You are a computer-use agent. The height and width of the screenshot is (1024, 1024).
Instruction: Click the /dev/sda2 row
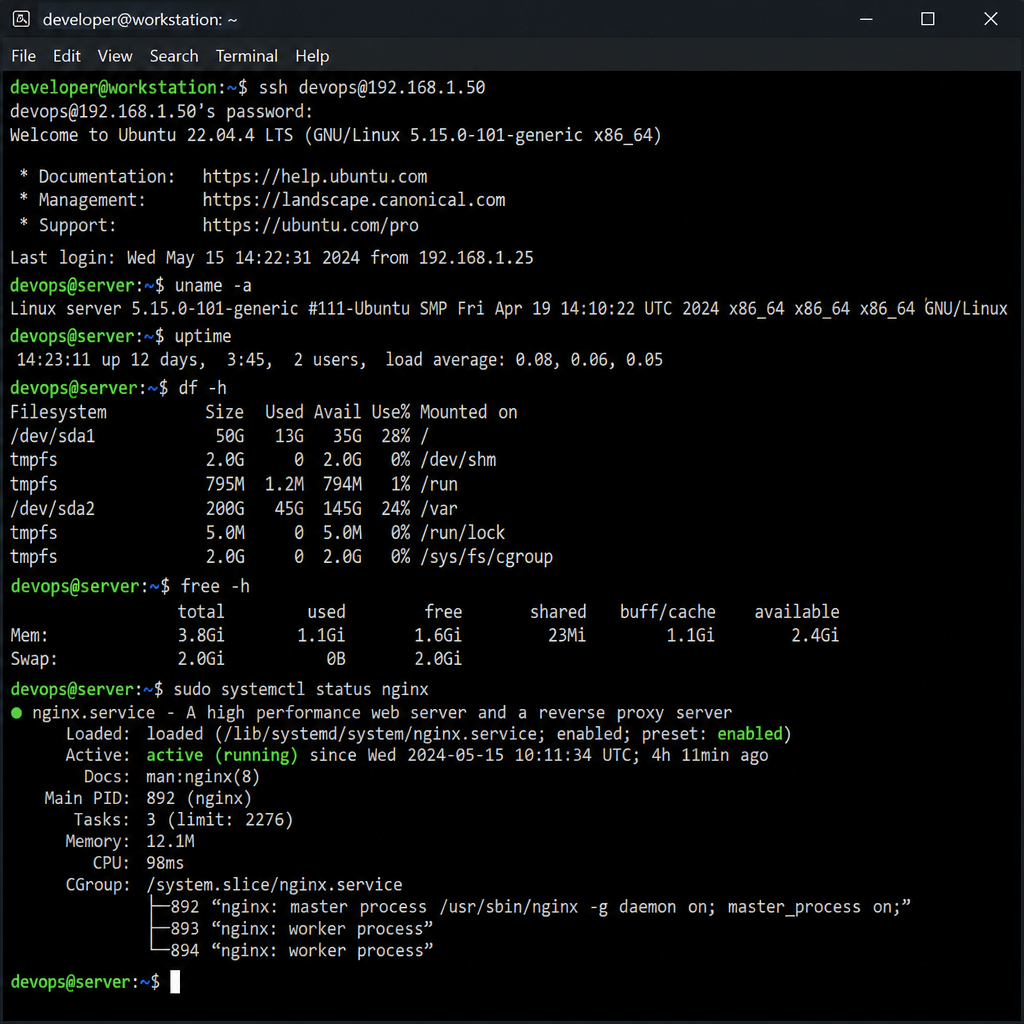pos(234,509)
